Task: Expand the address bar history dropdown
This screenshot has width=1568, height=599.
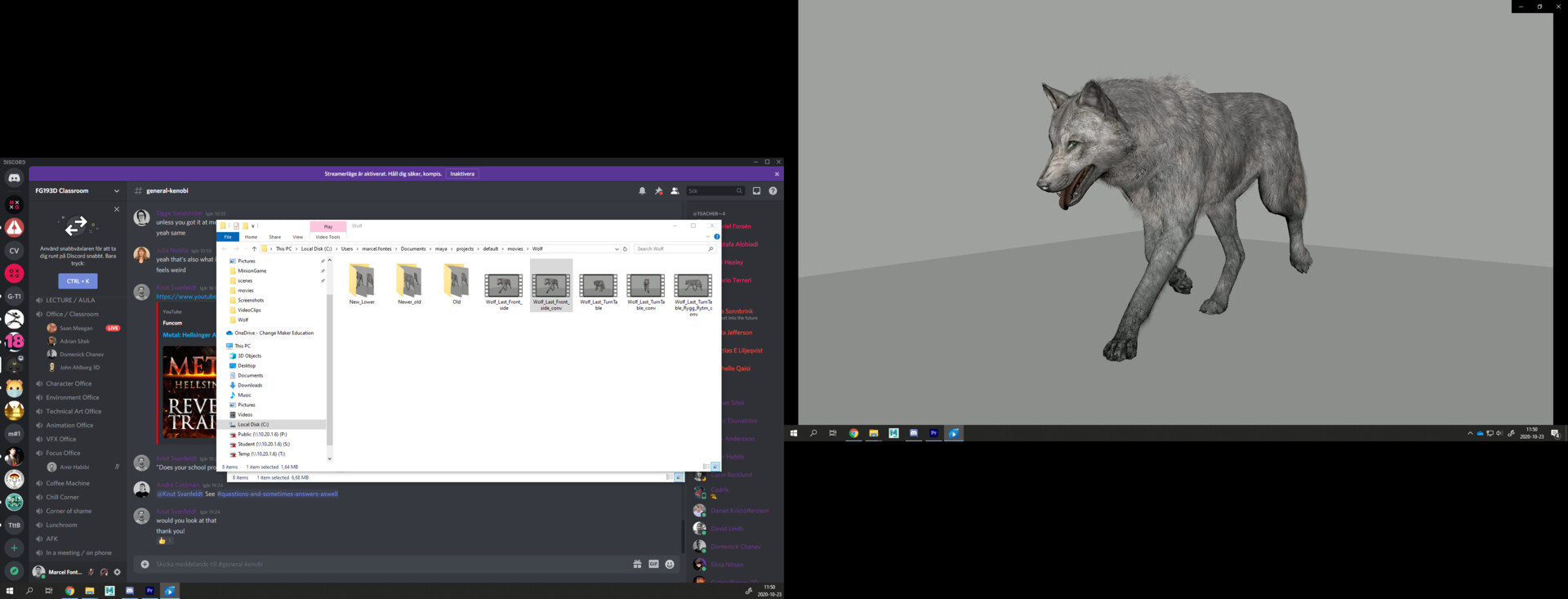Action: 617,248
